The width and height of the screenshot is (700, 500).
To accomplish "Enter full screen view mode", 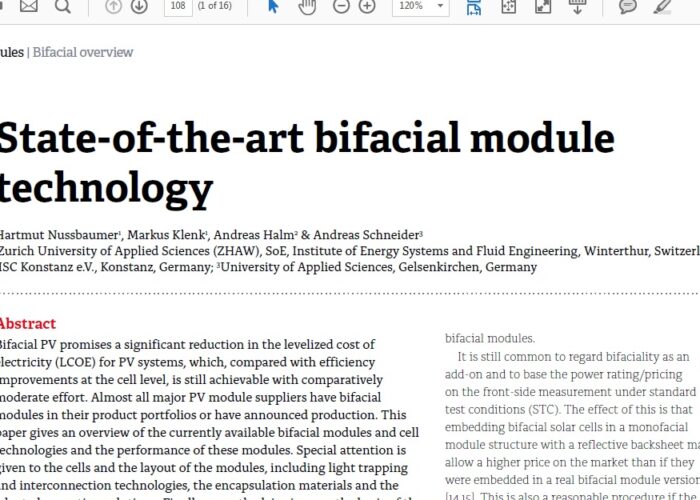I will coord(543,7).
